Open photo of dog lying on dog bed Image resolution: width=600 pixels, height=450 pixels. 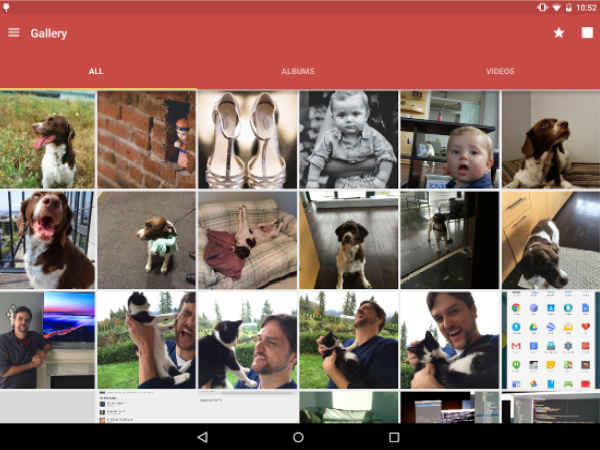[248, 240]
